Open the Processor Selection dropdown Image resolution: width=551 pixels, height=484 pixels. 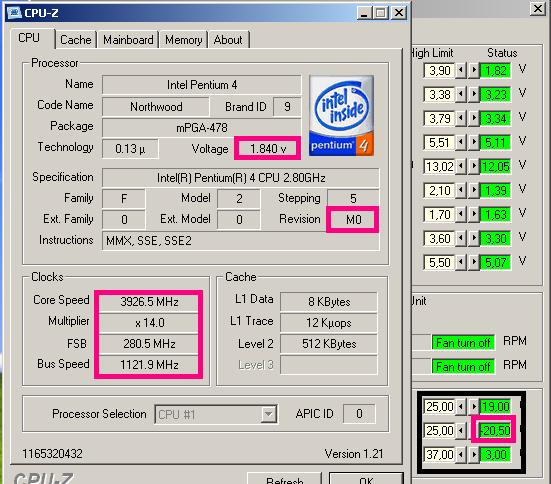pyautogui.click(x=268, y=414)
